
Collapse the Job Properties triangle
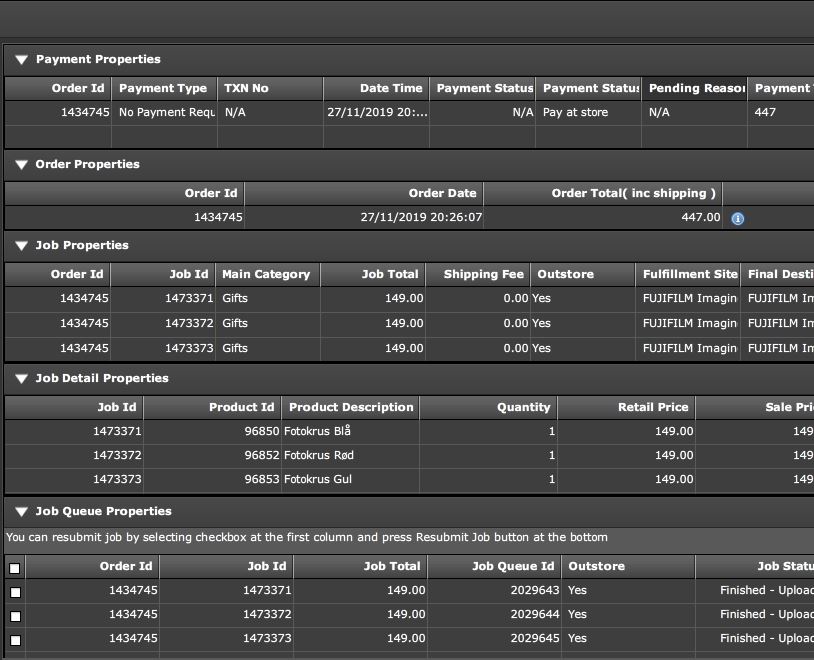22,246
